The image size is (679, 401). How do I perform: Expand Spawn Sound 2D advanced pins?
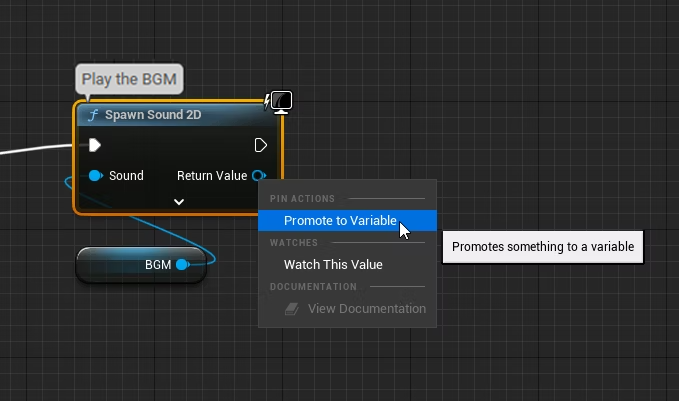coord(179,201)
